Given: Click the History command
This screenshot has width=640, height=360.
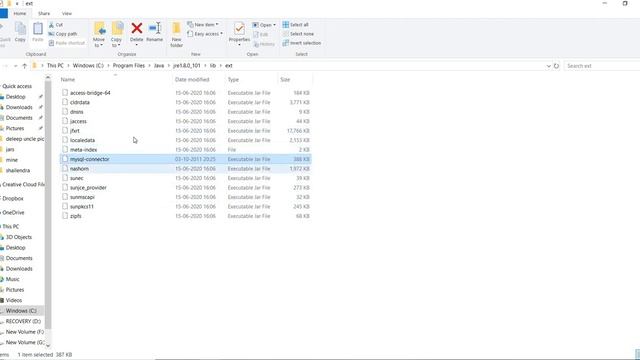Looking at the screenshot, I should 264,44.
